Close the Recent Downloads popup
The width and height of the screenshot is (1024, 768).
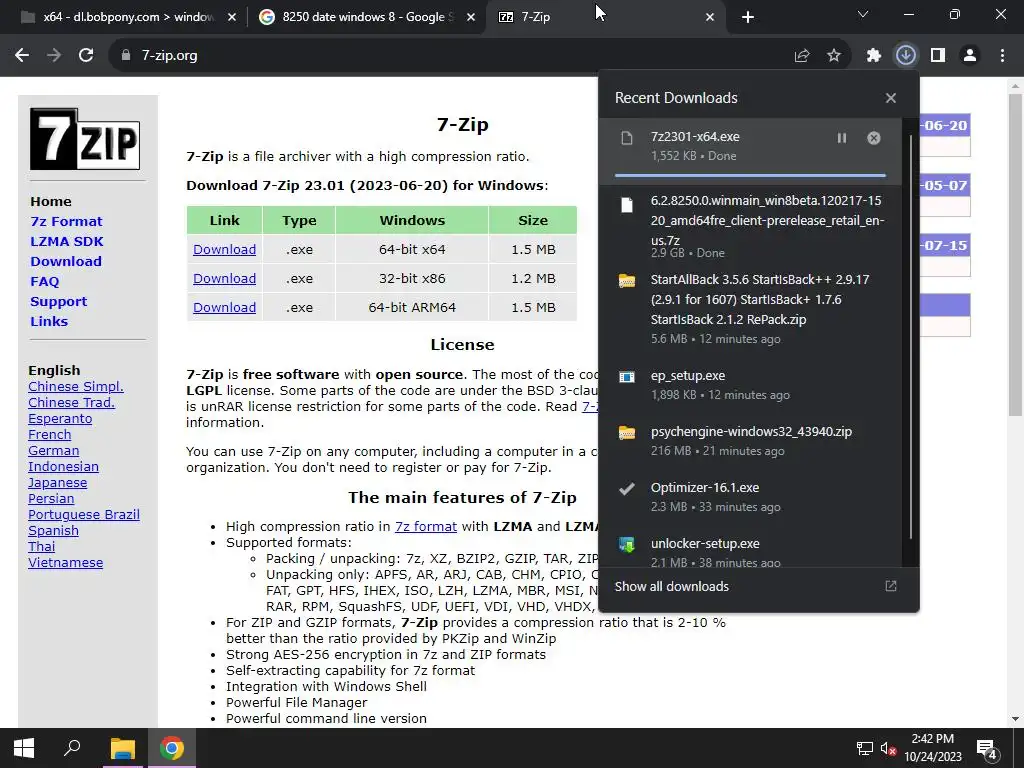tap(891, 98)
